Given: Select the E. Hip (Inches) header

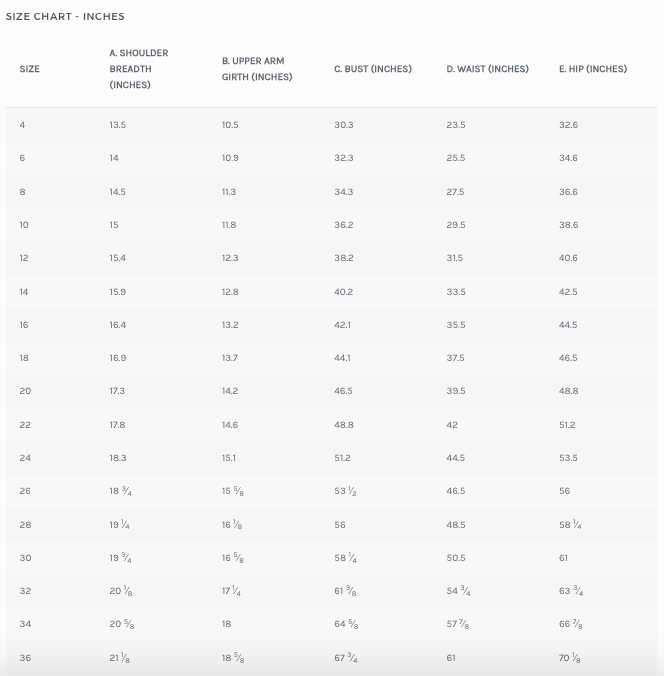Looking at the screenshot, I should point(593,69).
